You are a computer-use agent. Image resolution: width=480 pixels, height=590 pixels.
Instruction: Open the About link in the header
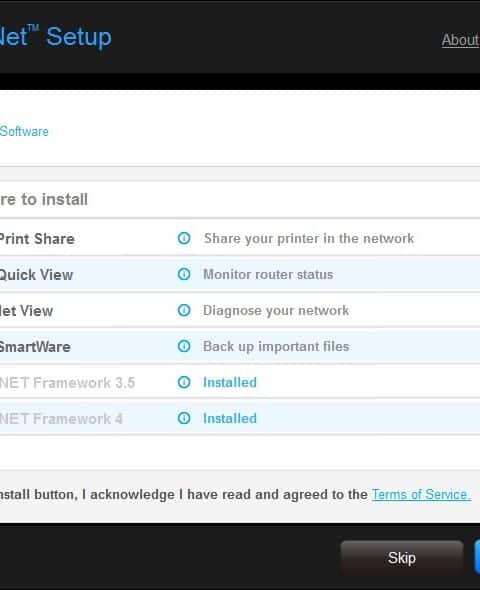pyautogui.click(x=460, y=40)
